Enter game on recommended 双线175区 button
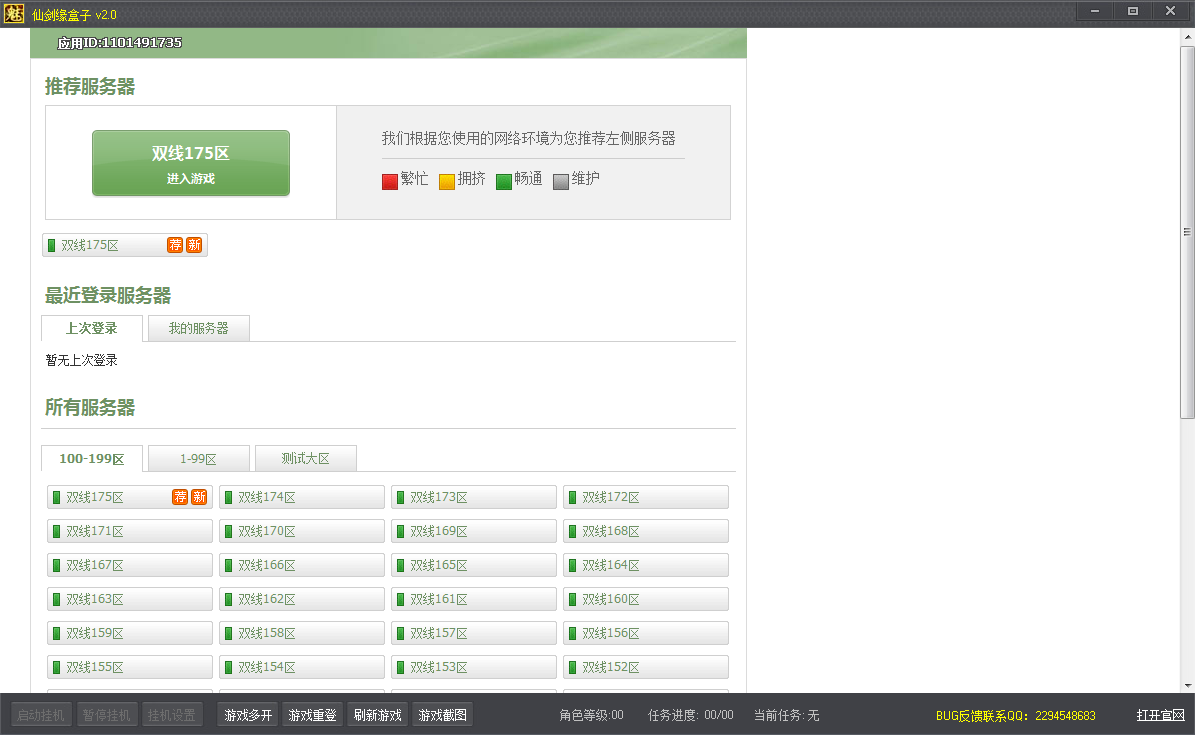This screenshot has width=1195, height=735. (191, 163)
